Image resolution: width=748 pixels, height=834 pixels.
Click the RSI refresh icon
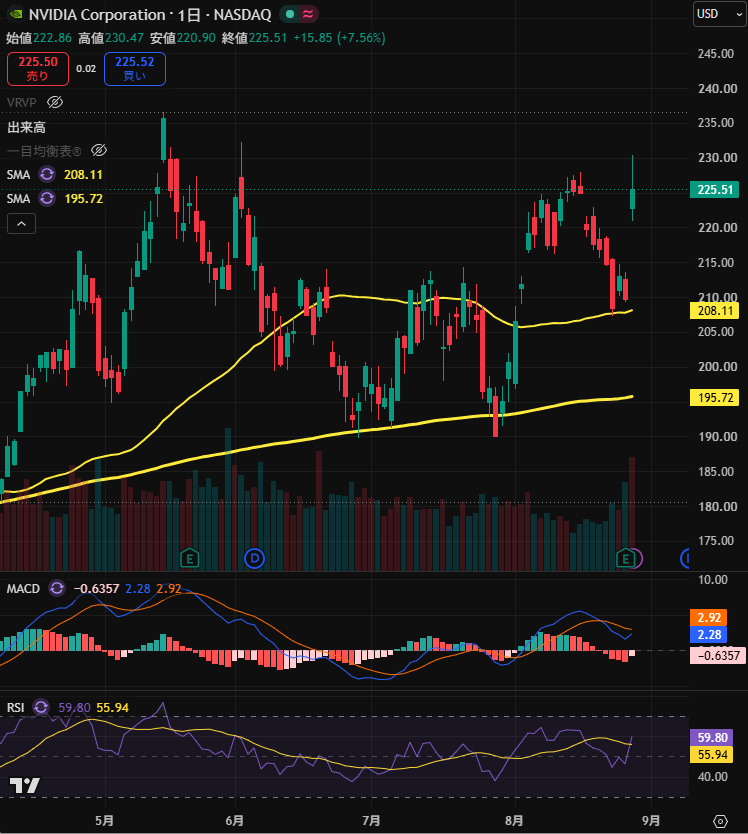(x=41, y=707)
